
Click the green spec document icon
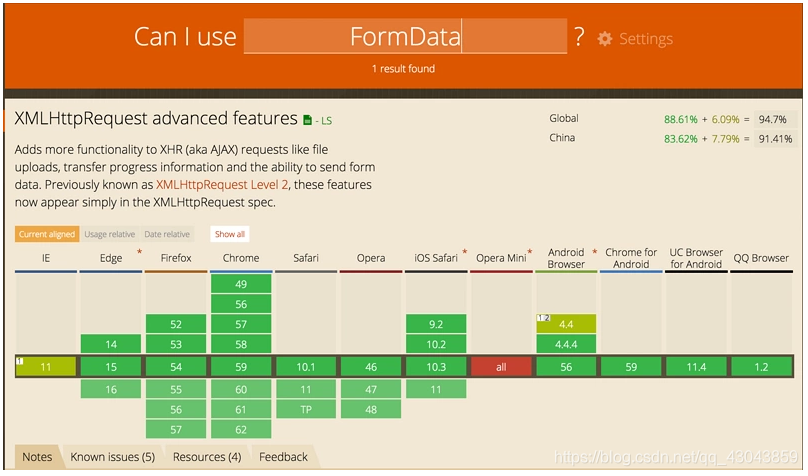tap(308, 121)
